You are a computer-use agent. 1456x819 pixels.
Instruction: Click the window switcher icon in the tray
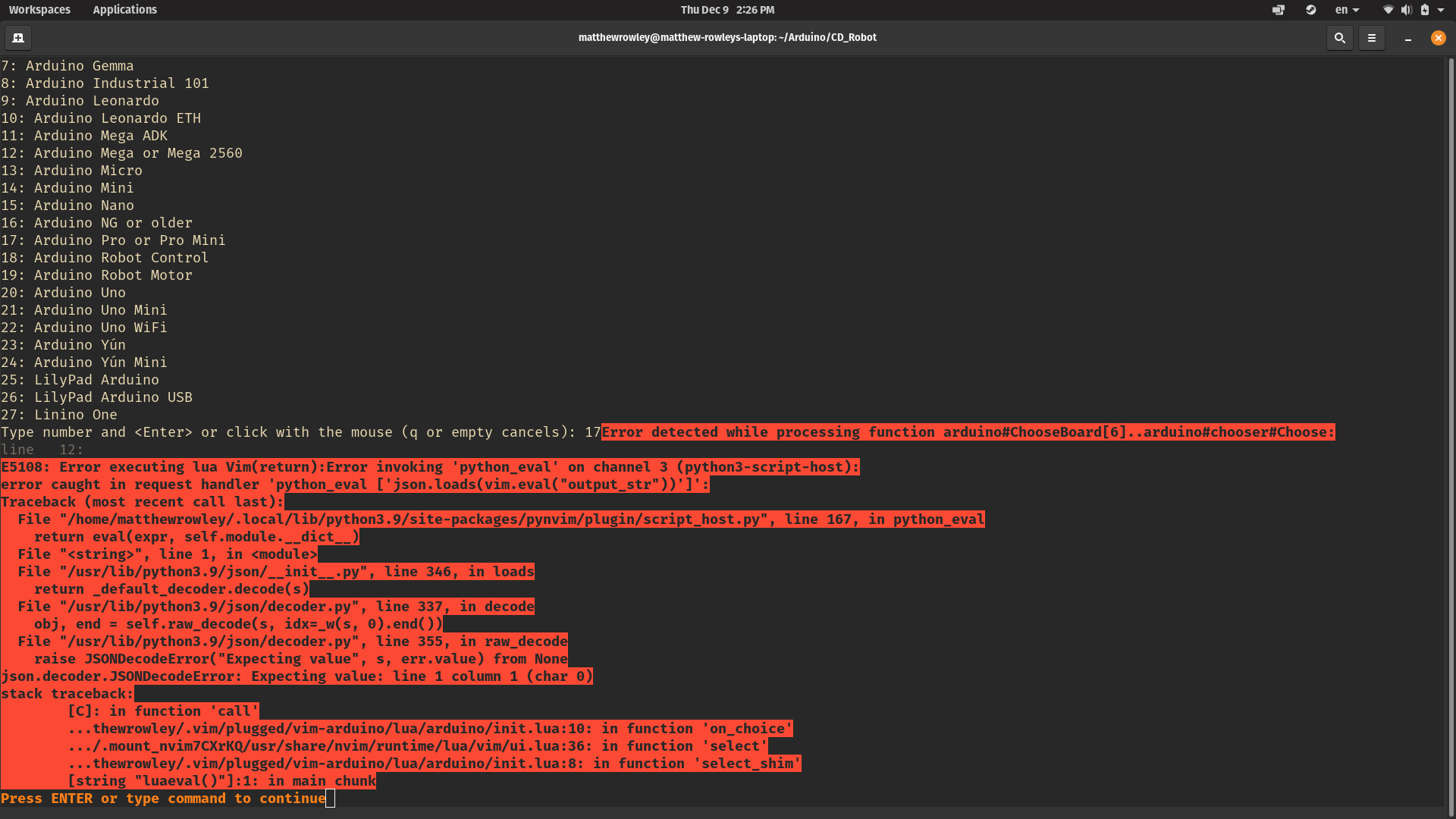click(1279, 10)
